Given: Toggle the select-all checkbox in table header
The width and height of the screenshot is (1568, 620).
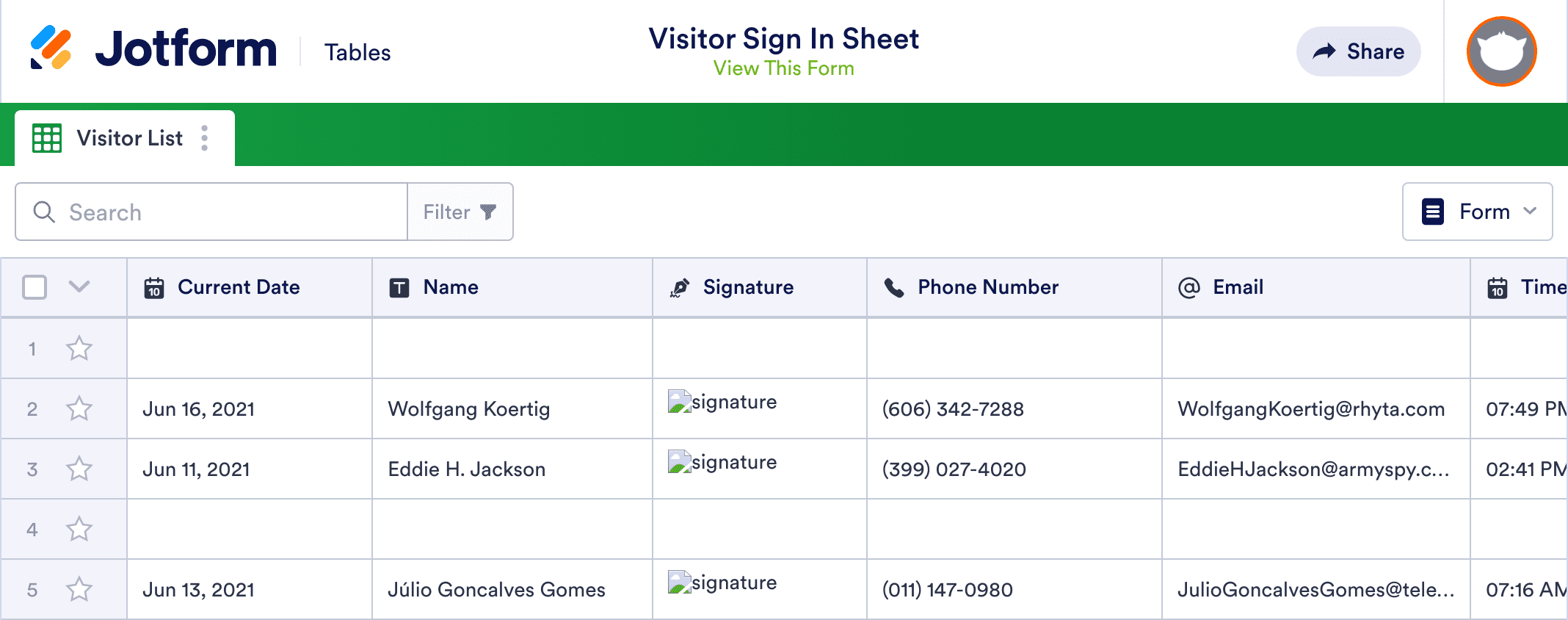Looking at the screenshot, I should point(34,287).
